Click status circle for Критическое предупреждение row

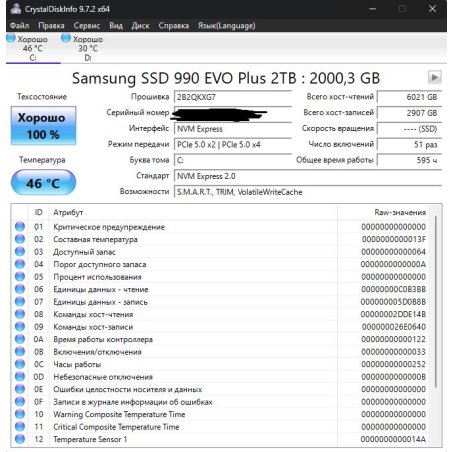pos(20,227)
